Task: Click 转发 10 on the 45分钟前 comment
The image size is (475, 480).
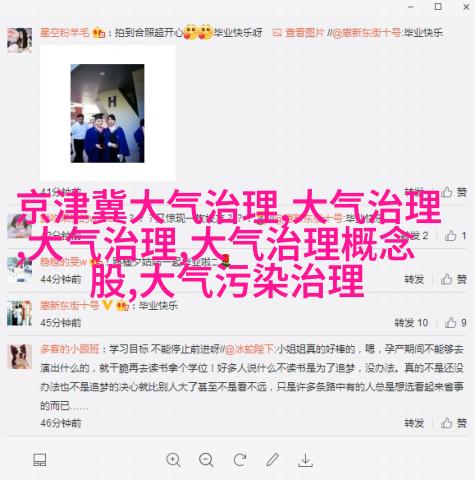Action: (x=411, y=323)
